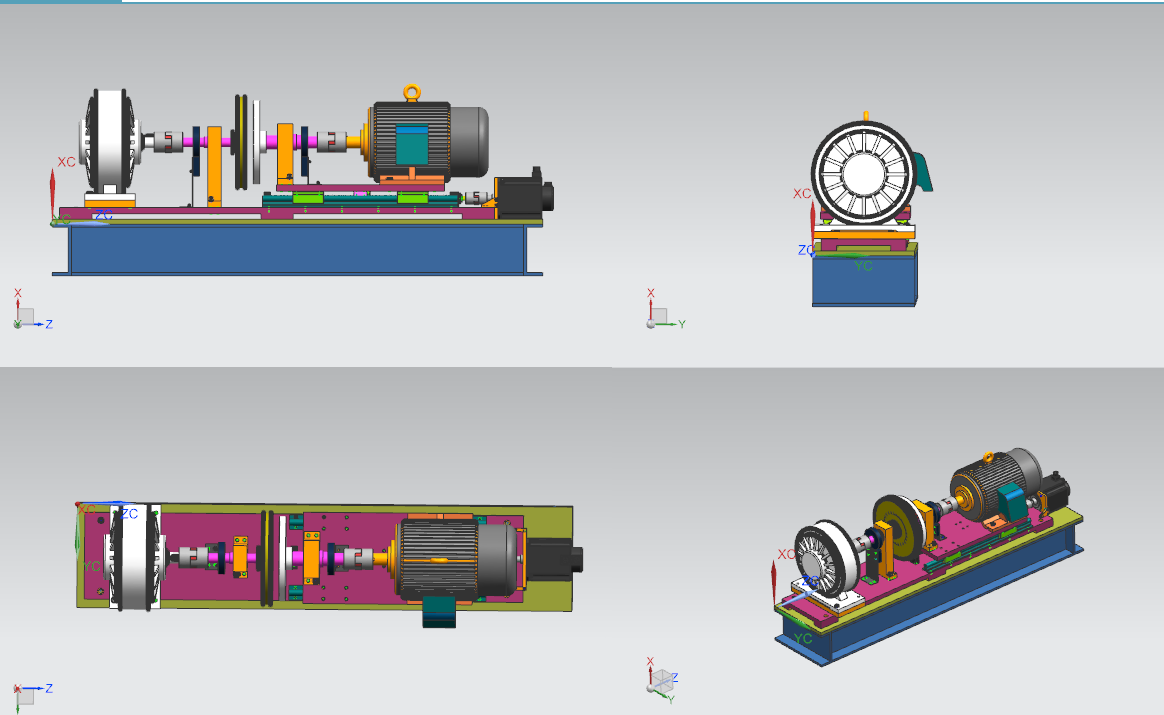
Task: Select the blue base block in the end view
Action: (865, 281)
